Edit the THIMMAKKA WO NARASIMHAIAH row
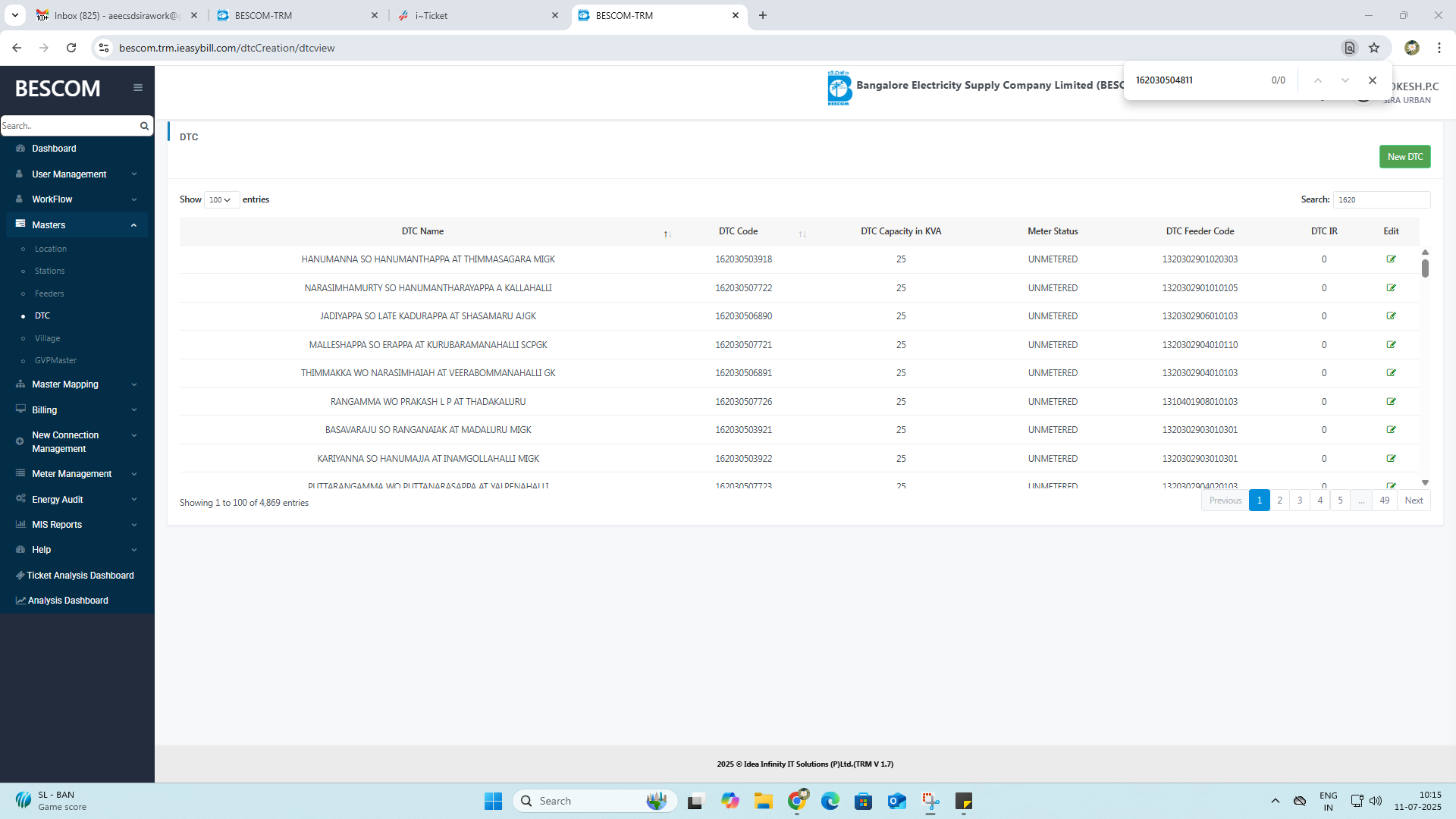The image size is (1456, 819). 1391,373
